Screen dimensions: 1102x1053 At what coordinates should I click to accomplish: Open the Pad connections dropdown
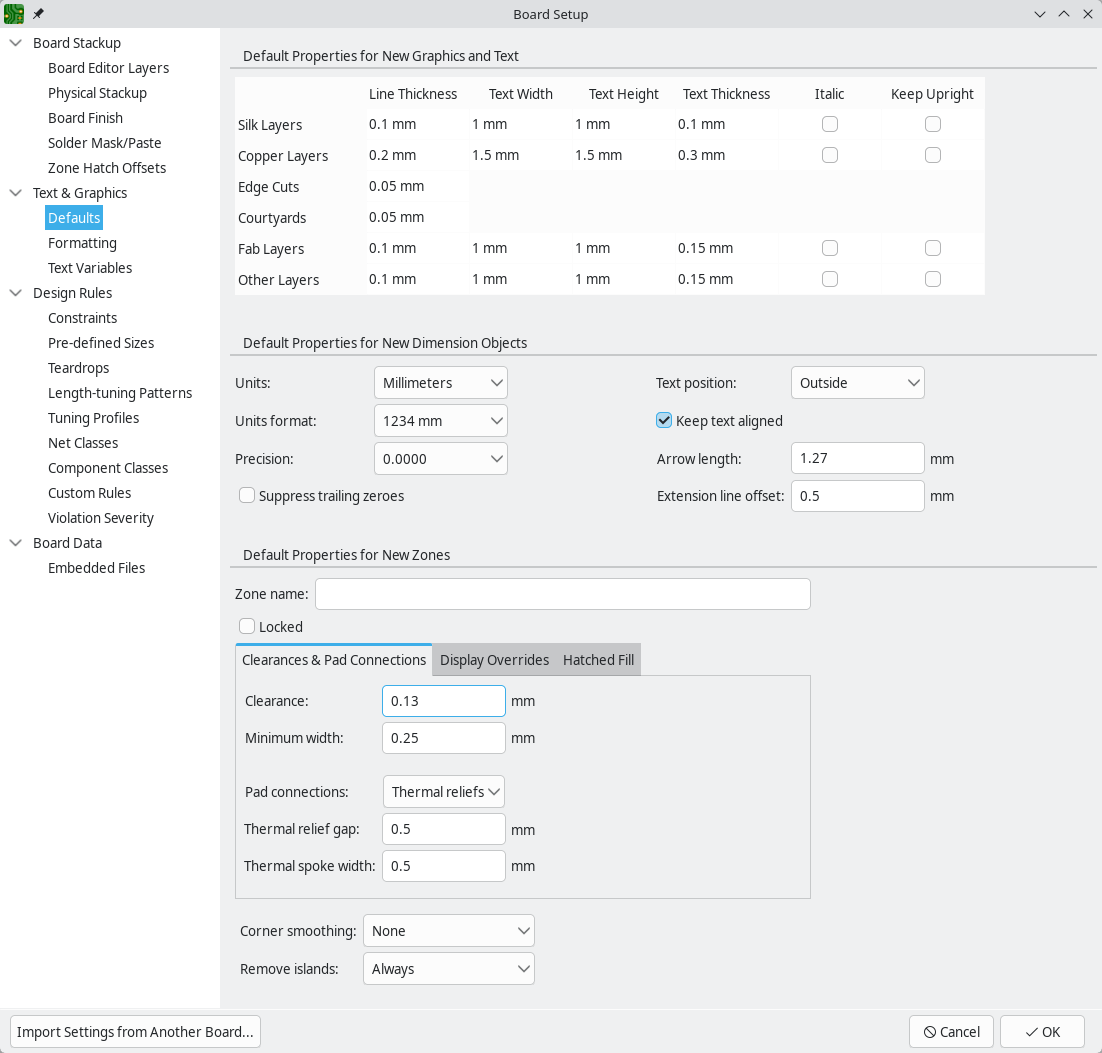(x=443, y=791)
